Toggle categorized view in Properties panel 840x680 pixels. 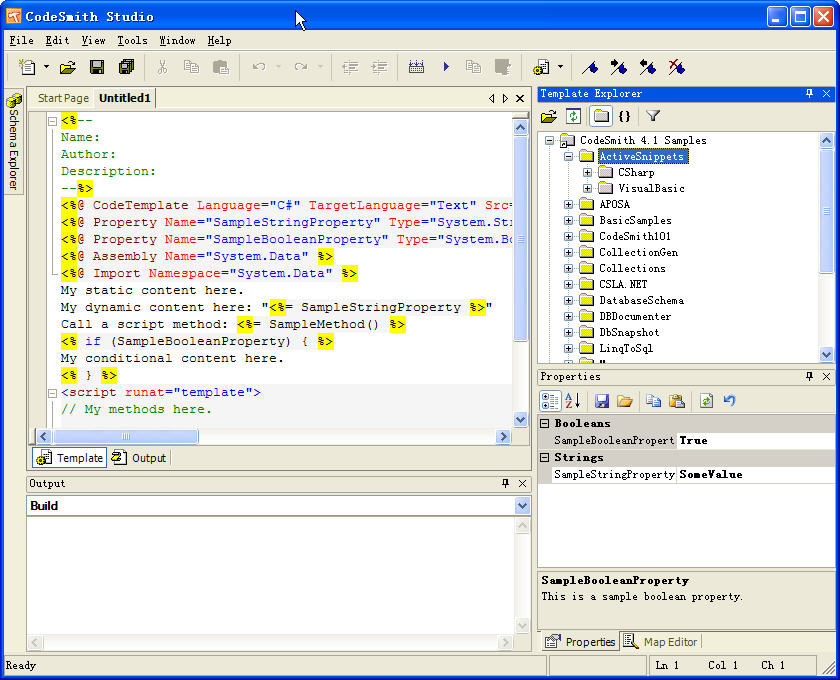pos(549,401)
